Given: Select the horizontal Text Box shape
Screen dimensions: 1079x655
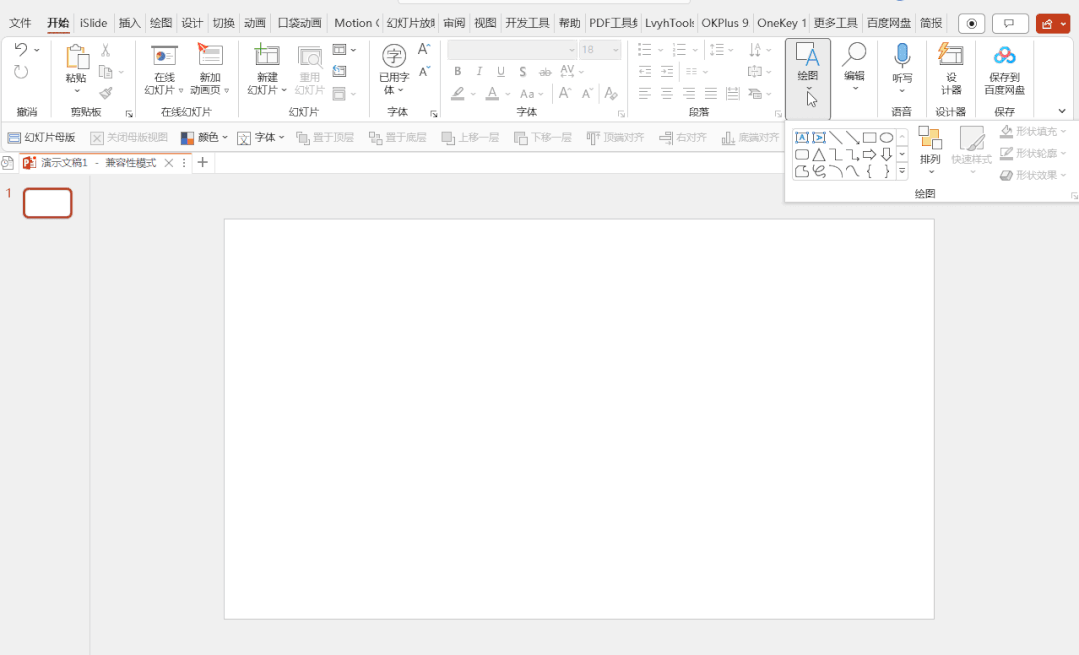Looking at the screenshot, I should [802, 138].
